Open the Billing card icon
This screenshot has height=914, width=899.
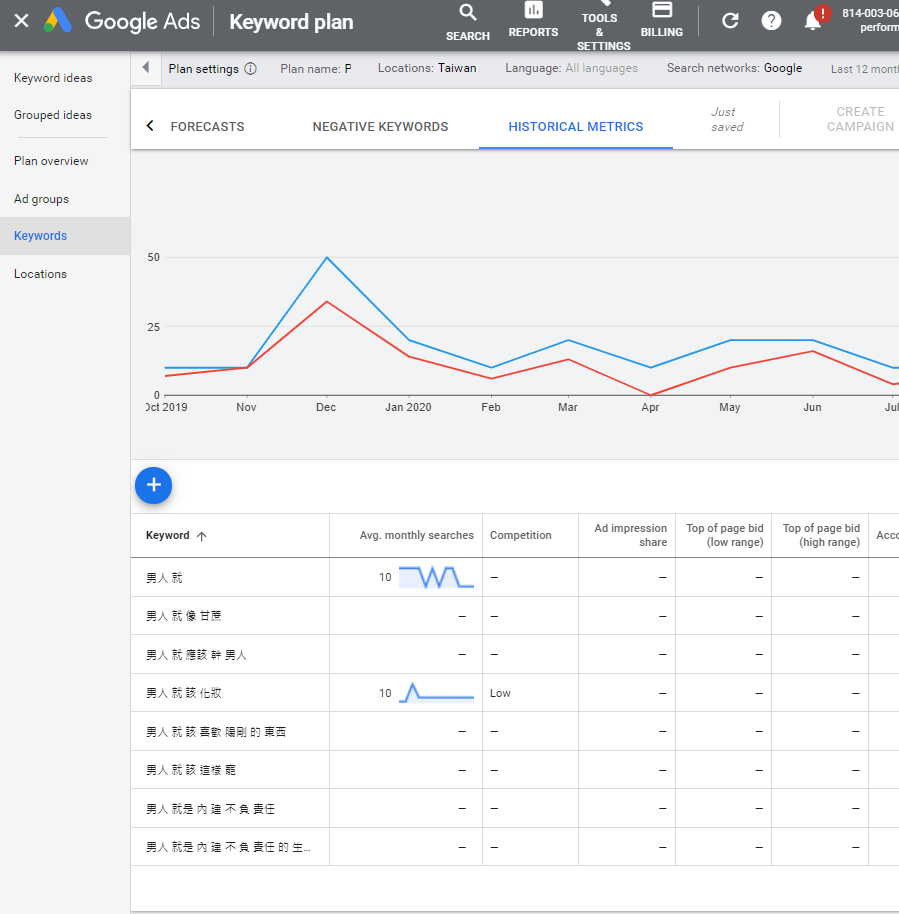click(x=661, y=10)
